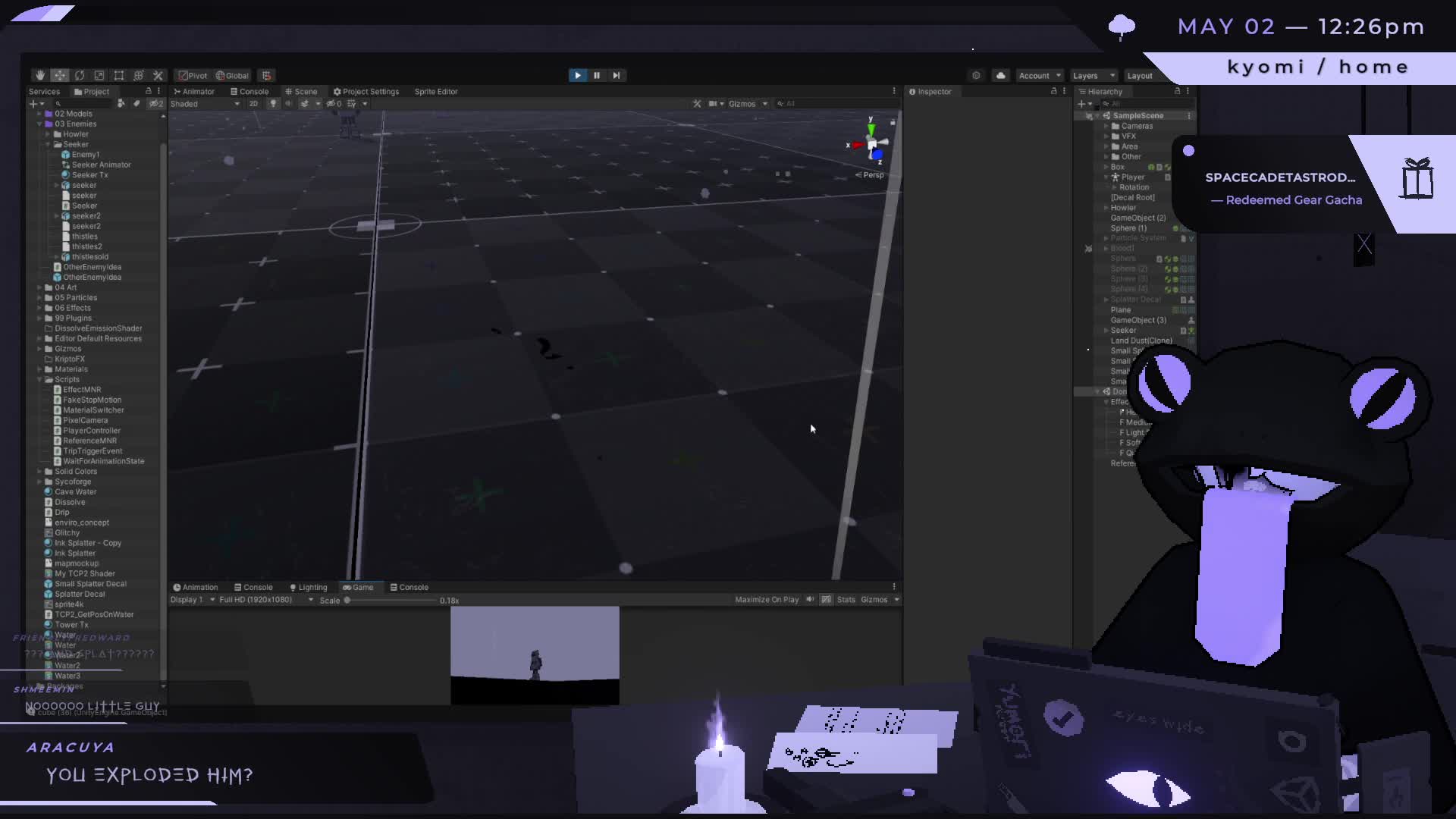
Task: Open the custom editor tools icon
Action: point(158,75)
